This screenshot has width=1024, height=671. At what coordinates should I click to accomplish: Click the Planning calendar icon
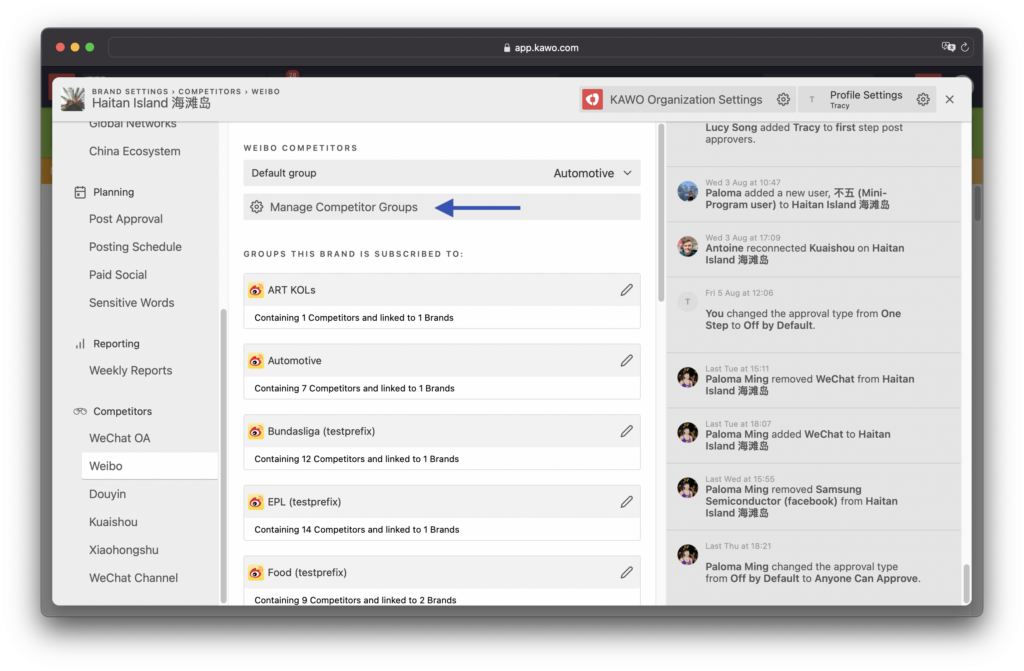click(80, 192)
